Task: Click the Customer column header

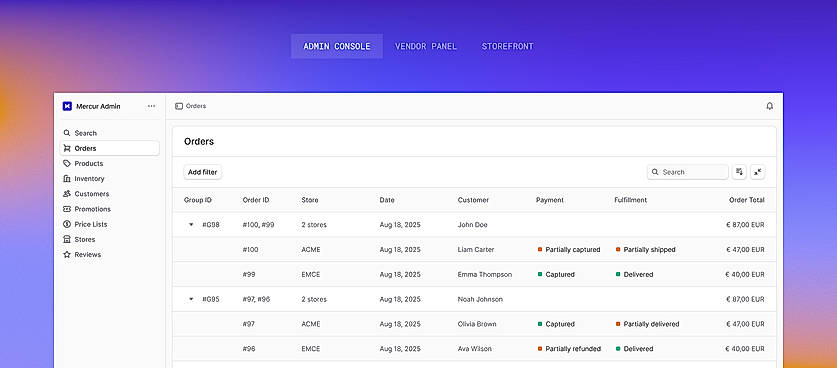Action: coord(473,200)
